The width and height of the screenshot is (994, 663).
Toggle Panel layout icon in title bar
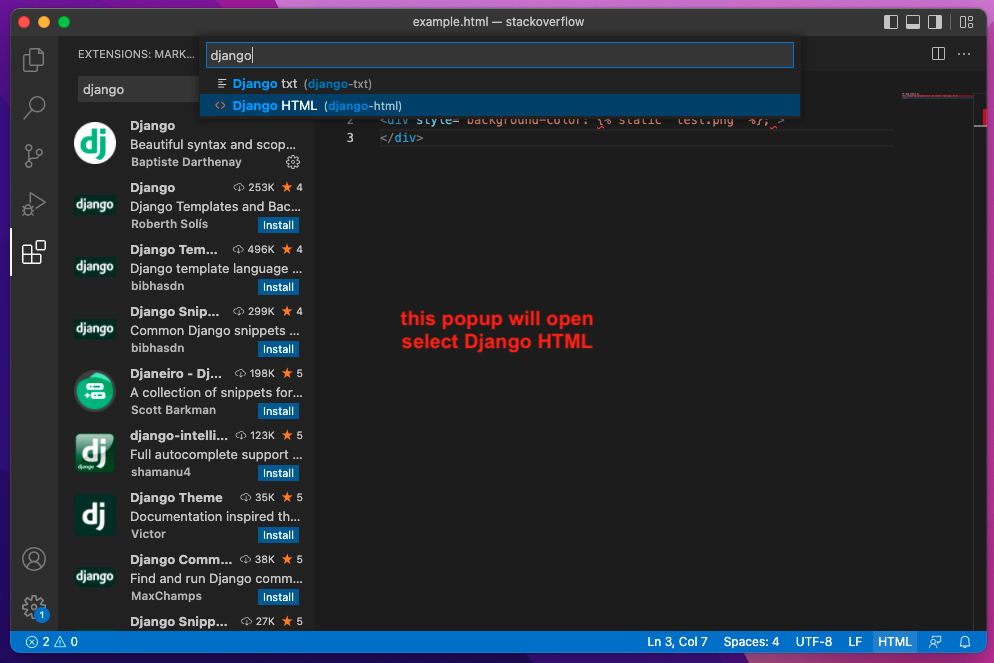pyautogui.click(x=913, y=22)
